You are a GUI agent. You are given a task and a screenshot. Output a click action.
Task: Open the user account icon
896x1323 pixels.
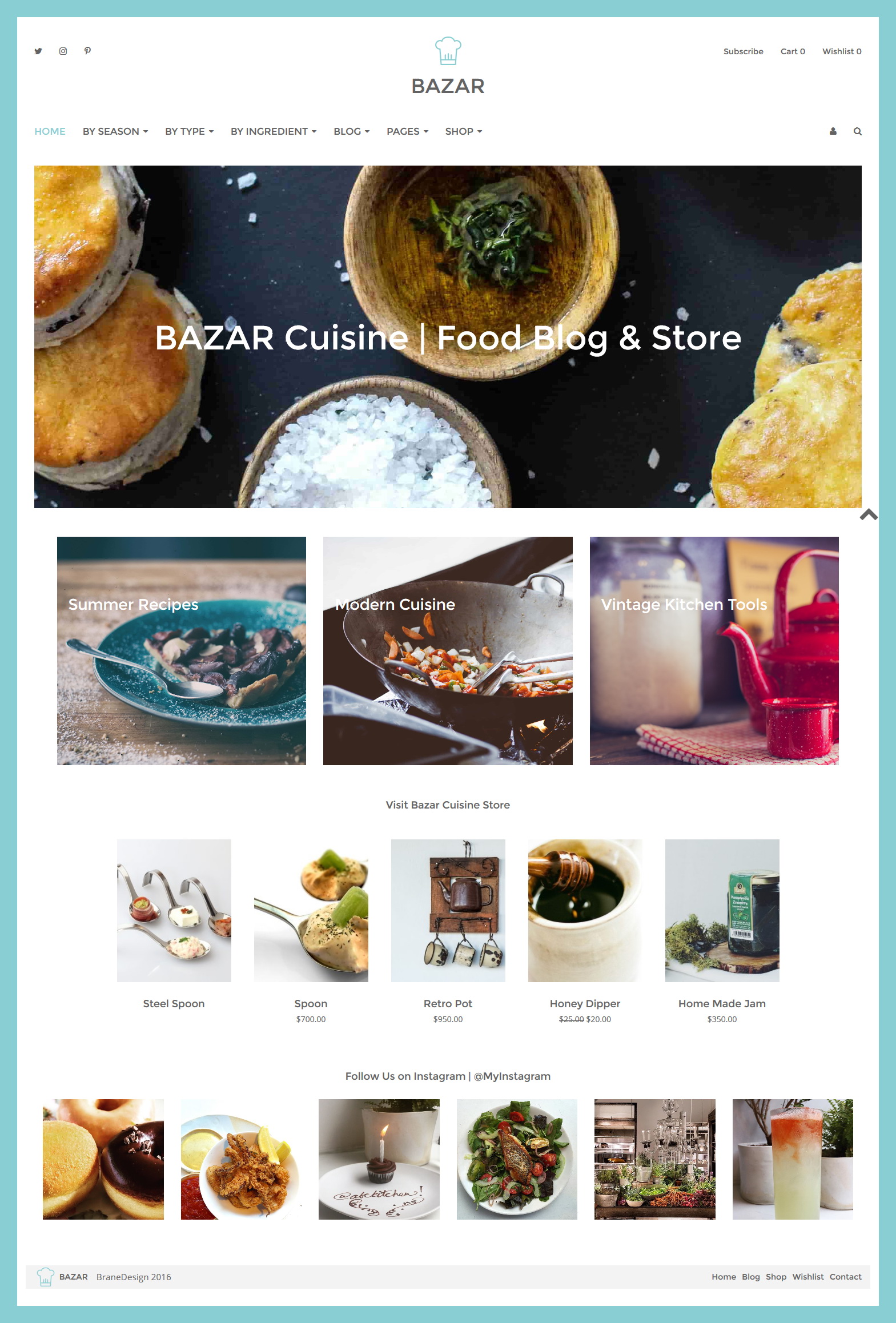[x=833, y=131]
